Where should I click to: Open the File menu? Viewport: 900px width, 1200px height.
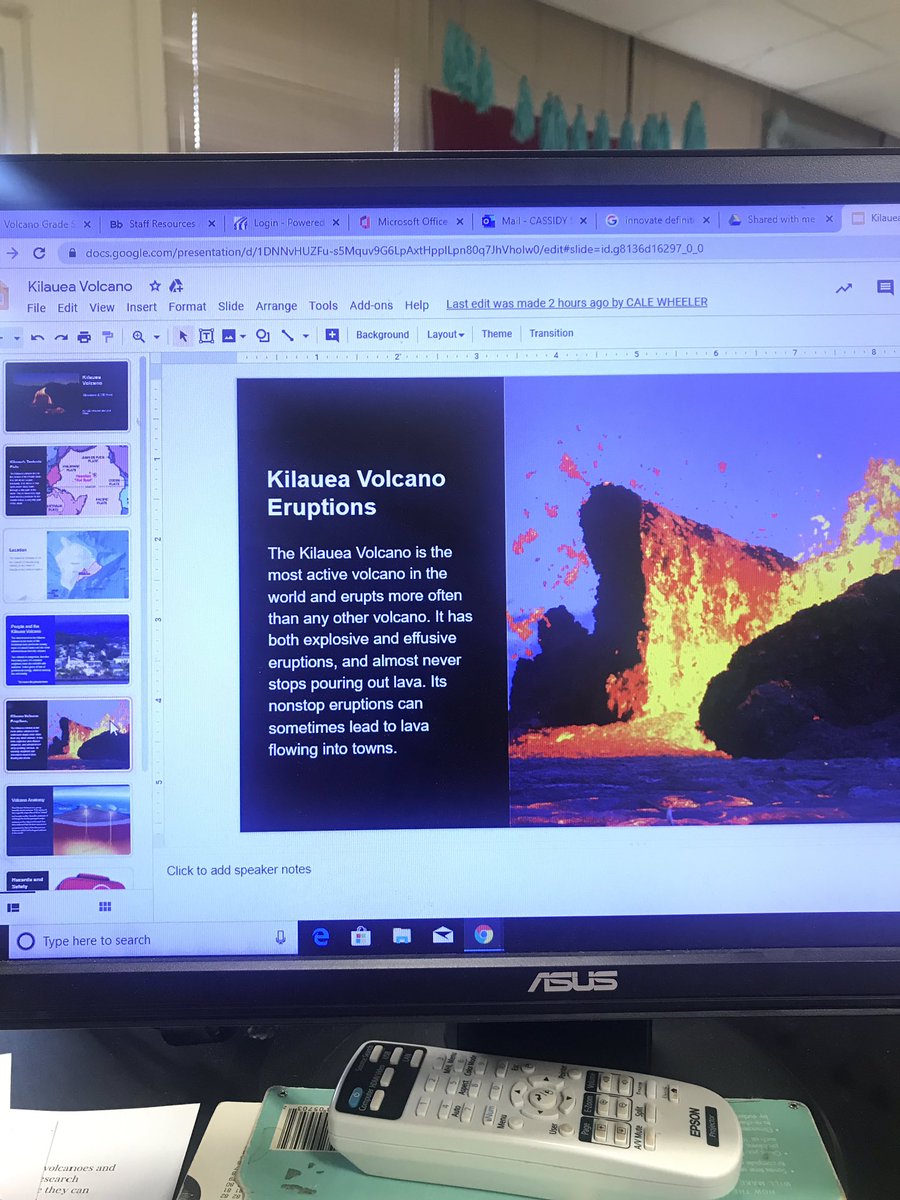coord(36,308)
